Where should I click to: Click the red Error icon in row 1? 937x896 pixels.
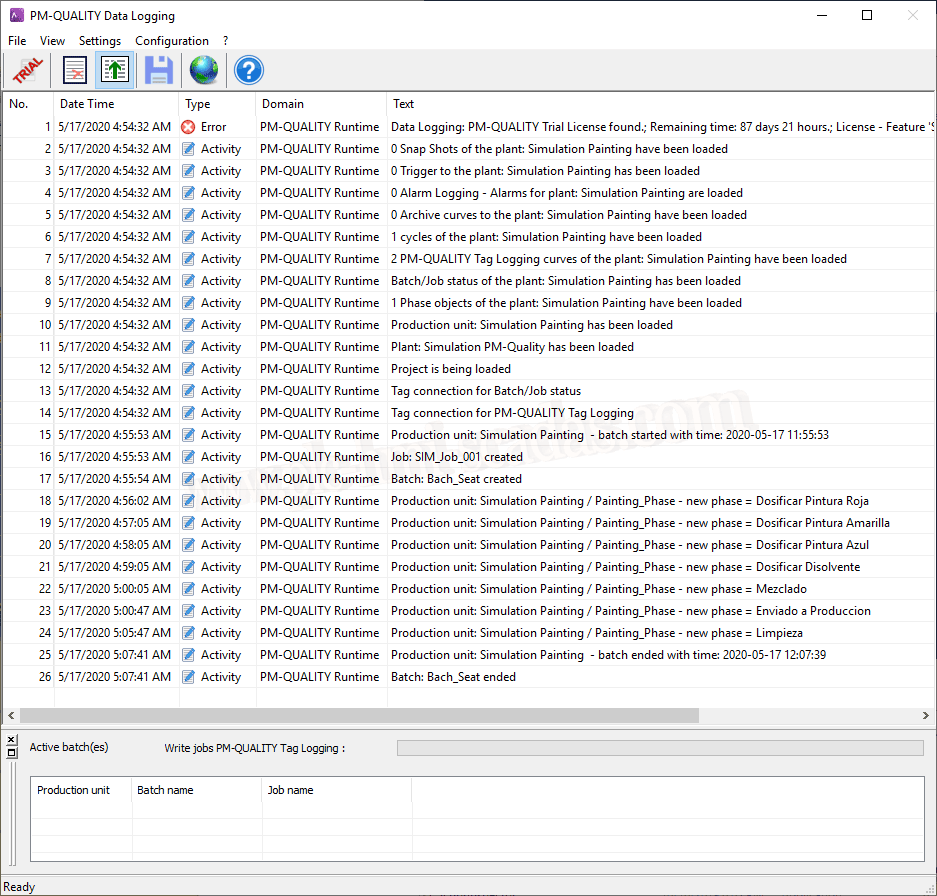(188, 127)
